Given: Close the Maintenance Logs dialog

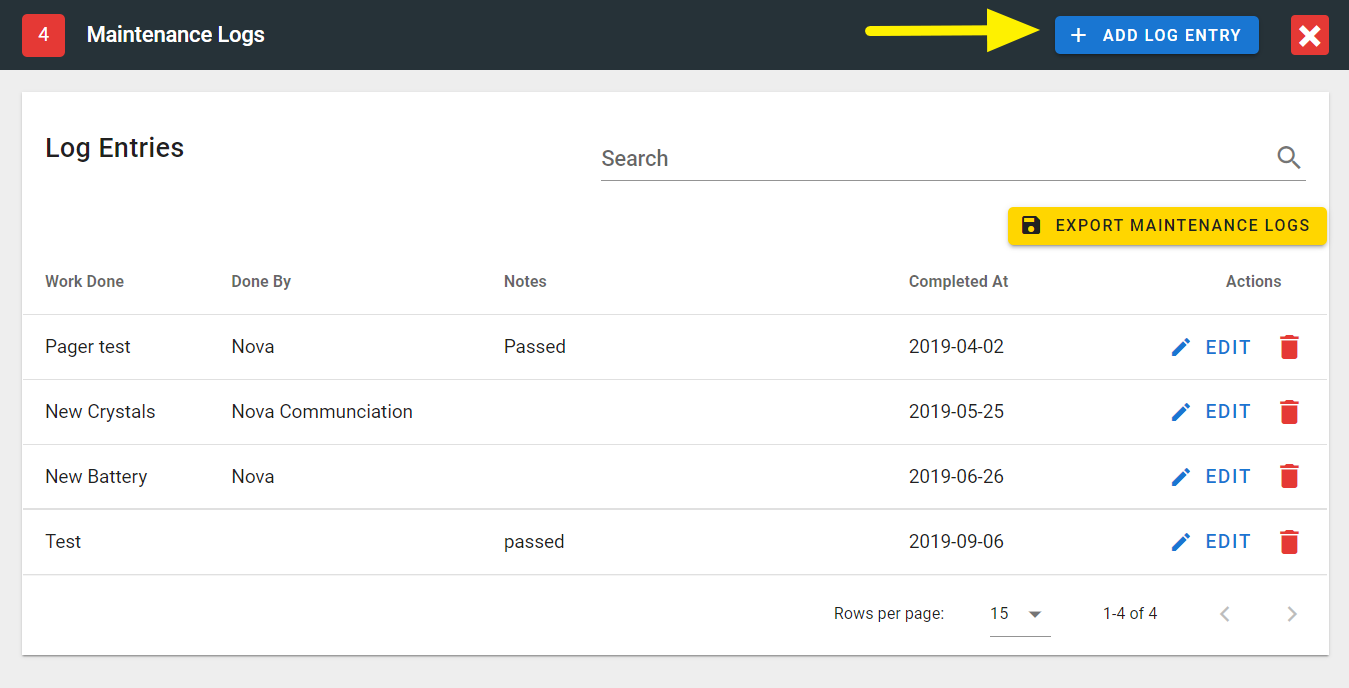Looking at the screenshot, I should tap(1309, 36).
